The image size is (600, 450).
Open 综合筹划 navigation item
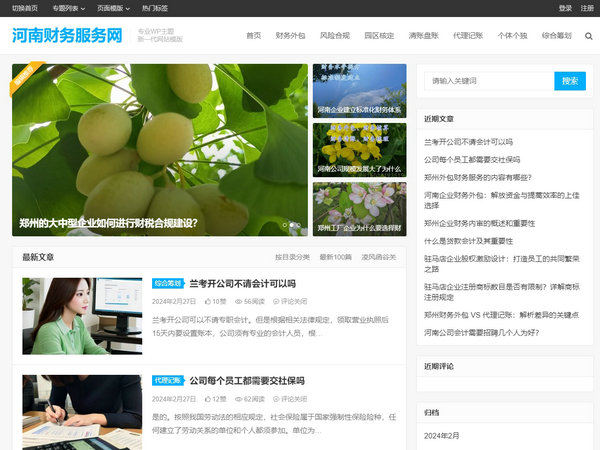(557, 36)
